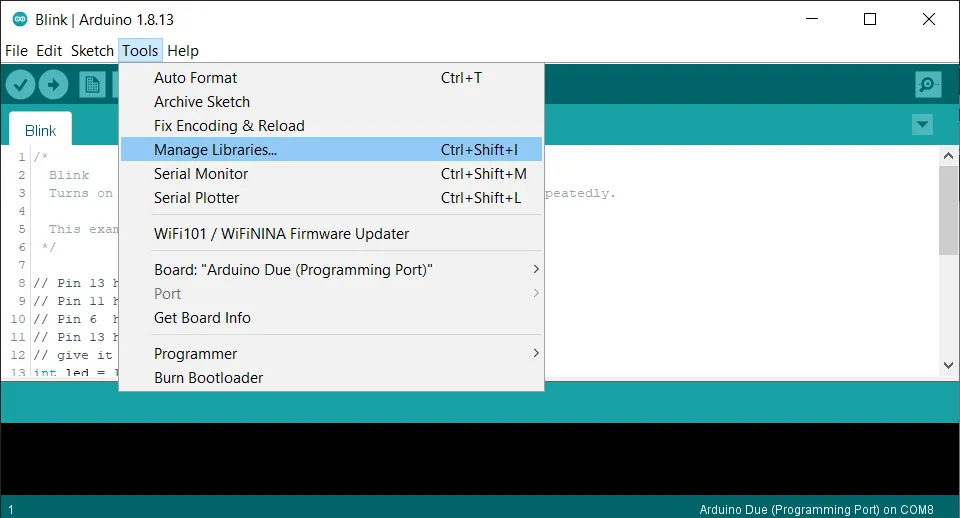Viewport: 960px width, 518px height.
Task: Open Serial Monitor magnifier icon
Action: [x=928, y=85]
